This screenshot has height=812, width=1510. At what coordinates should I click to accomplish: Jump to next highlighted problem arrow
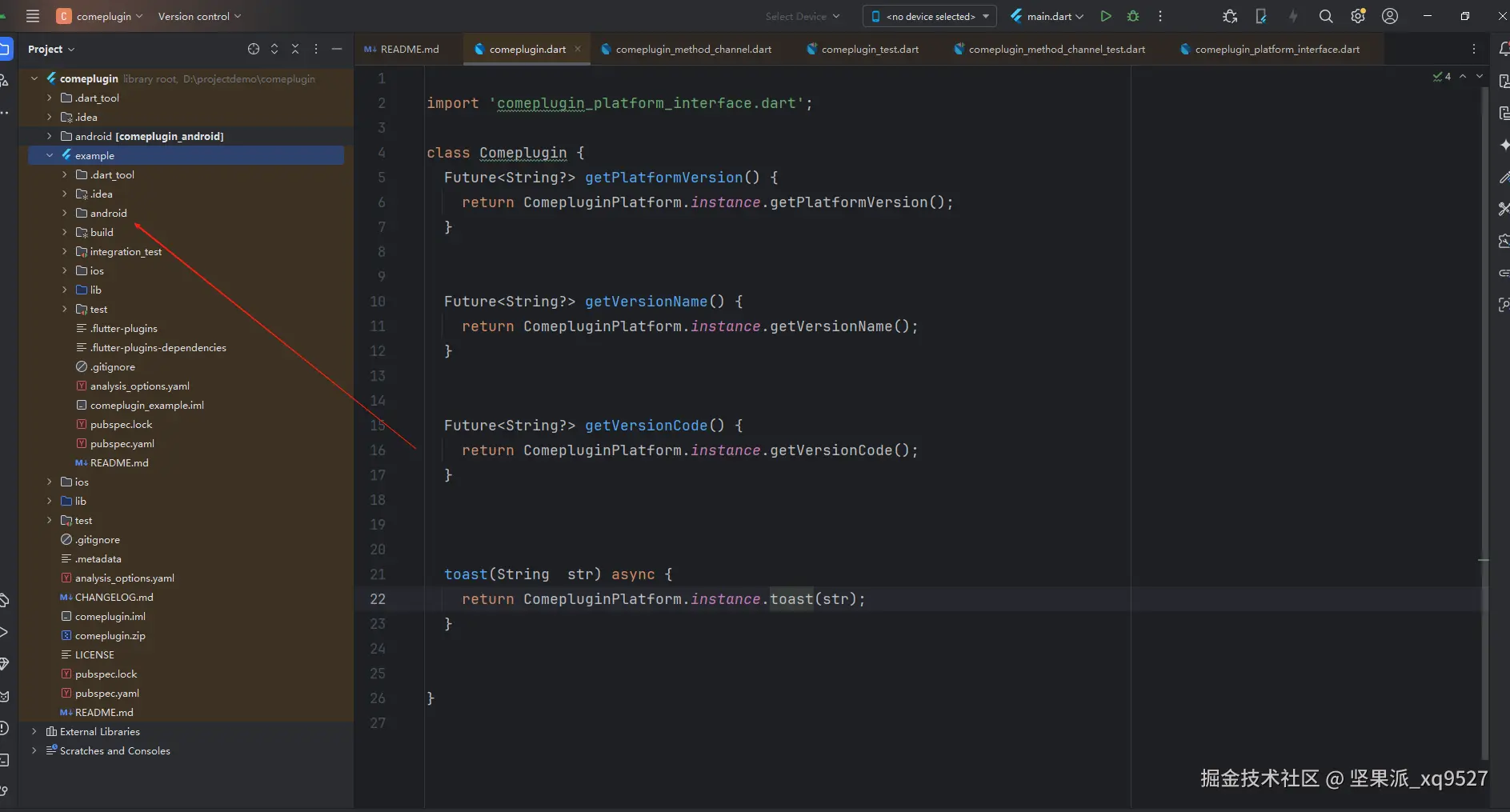click(x=1480, y=76)
